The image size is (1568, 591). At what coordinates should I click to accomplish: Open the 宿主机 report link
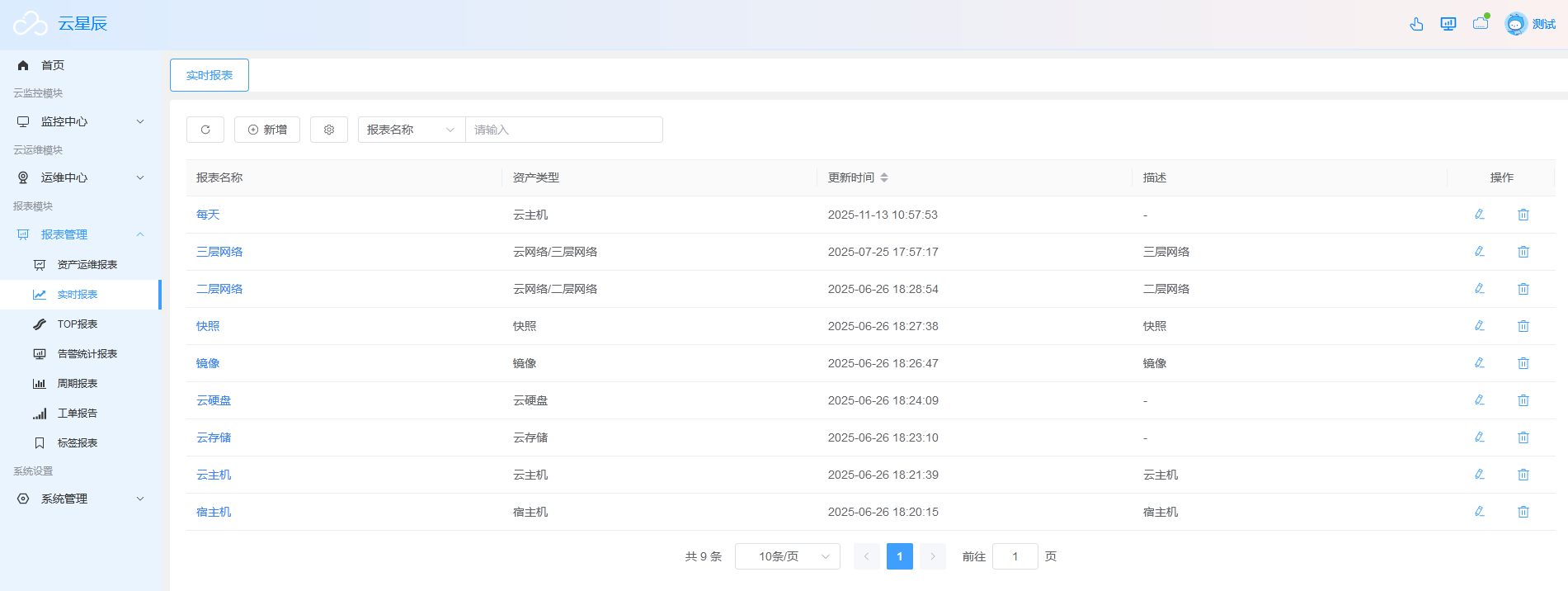(214, 512)
